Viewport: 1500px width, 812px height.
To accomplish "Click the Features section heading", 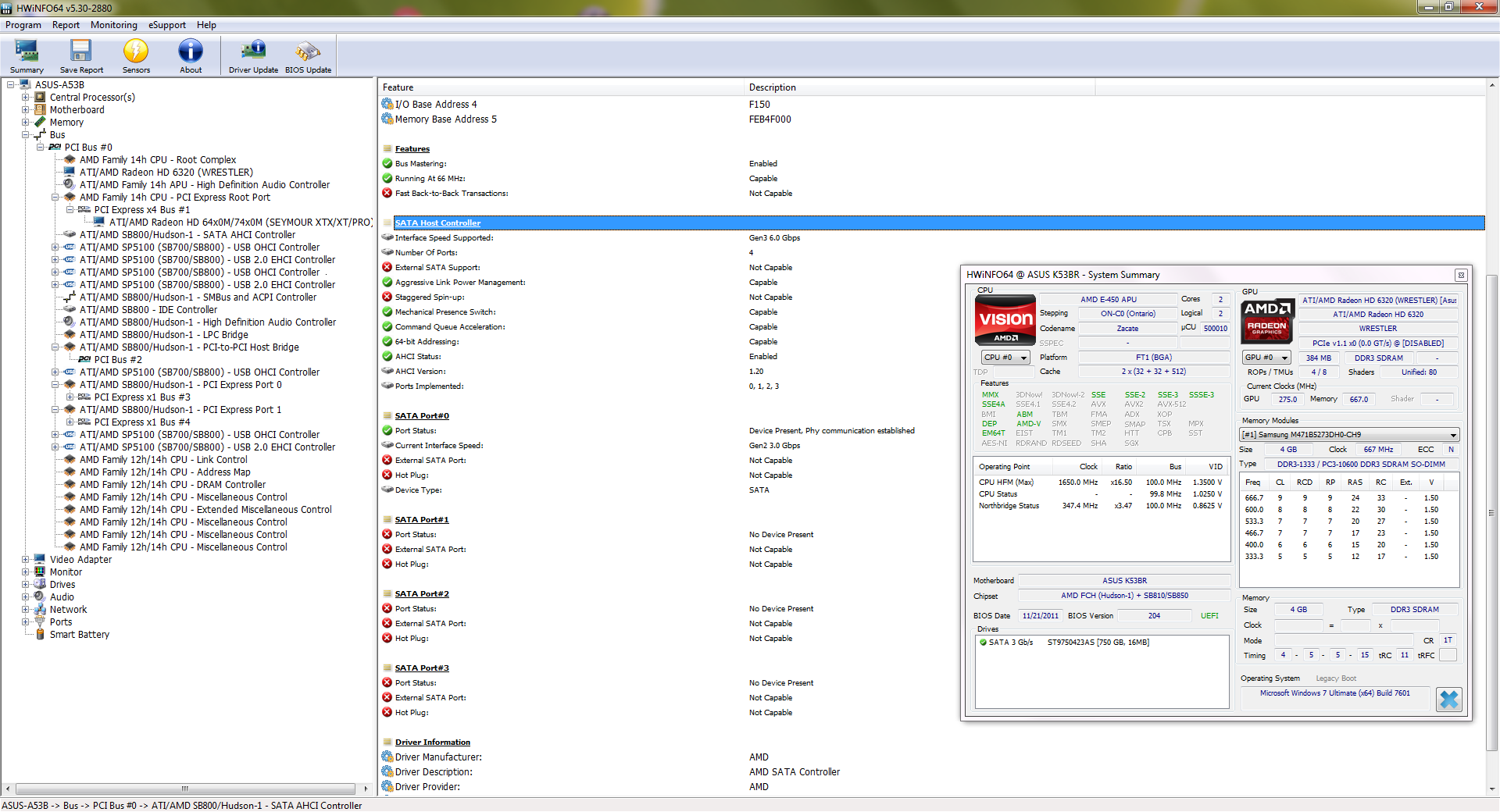I will coord(412,149).
